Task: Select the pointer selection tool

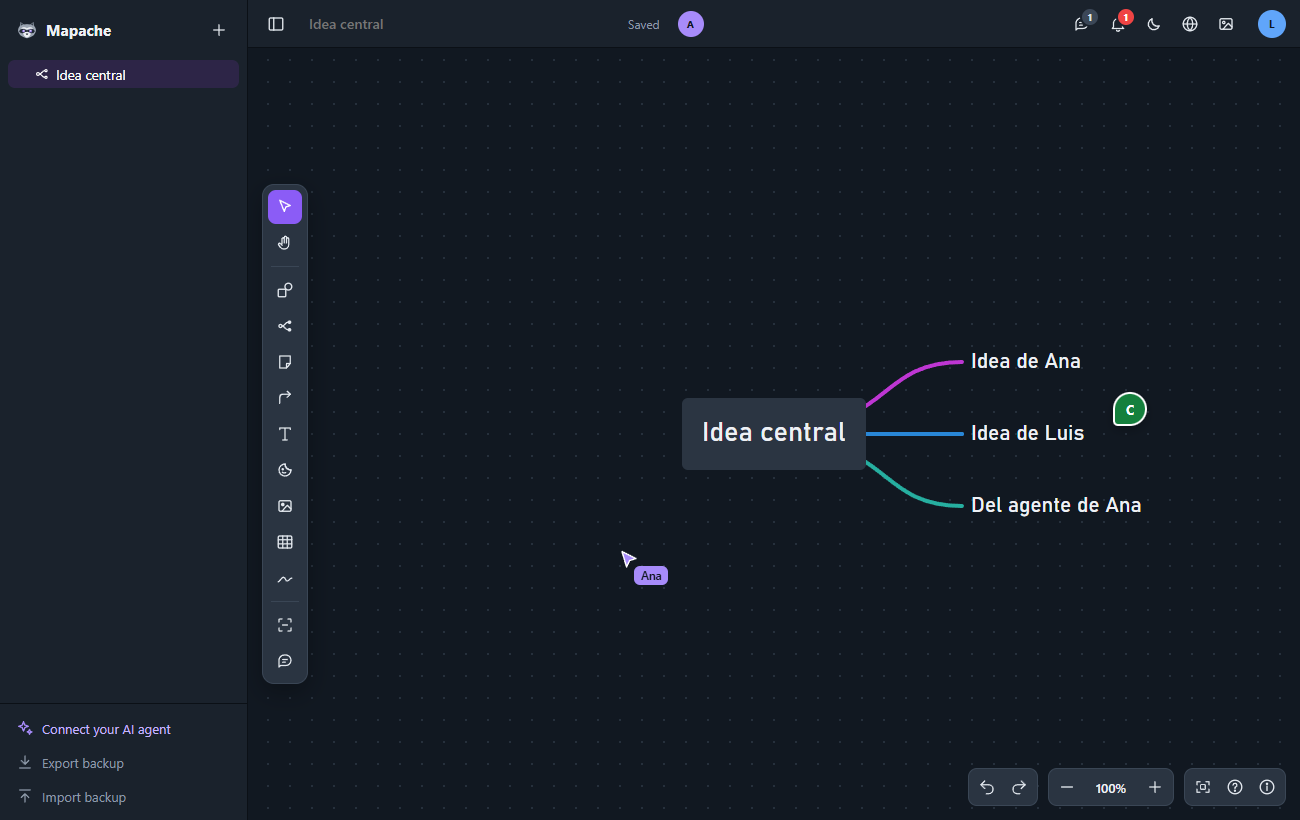Action: (x=285, y=207)
